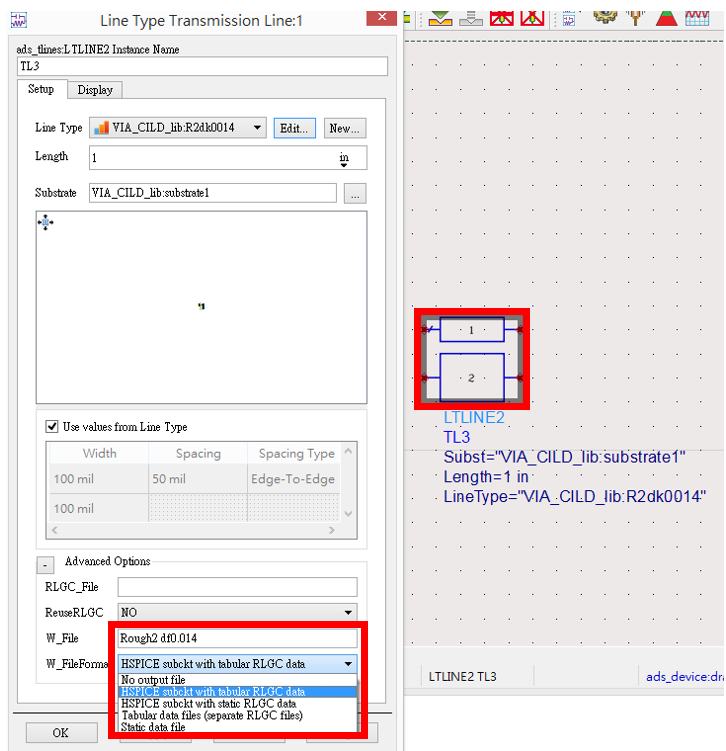Switch to the Display tab
Screen dimensions: 726x751
[x=95, y=90]
